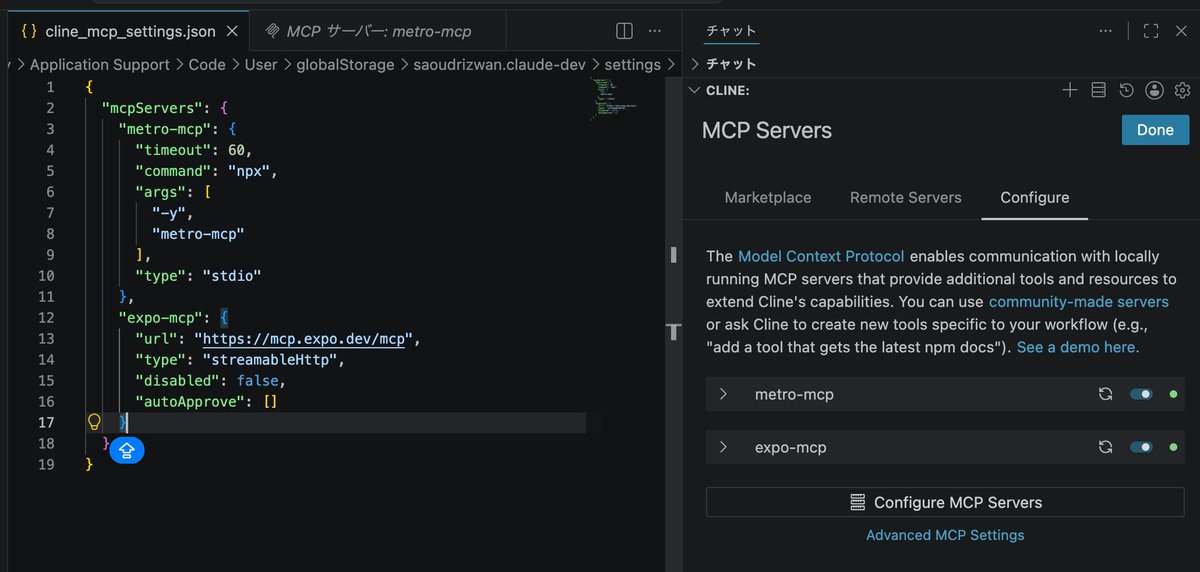1200x572 pixels.
Task: Click the MCP server tab icon for metro-mcp
Action: coord(272,31)
